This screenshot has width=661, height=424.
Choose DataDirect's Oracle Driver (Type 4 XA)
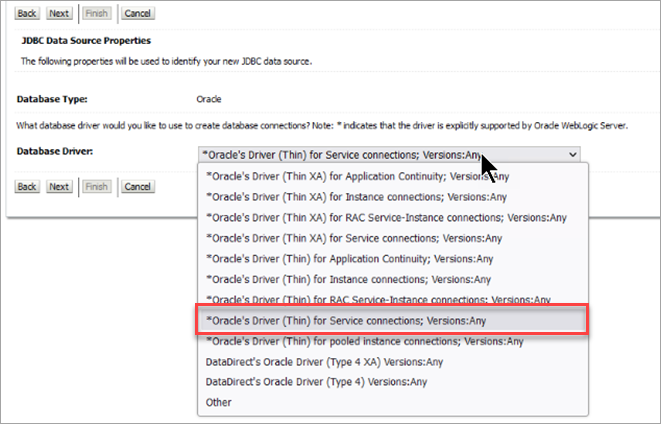(393, 362)
